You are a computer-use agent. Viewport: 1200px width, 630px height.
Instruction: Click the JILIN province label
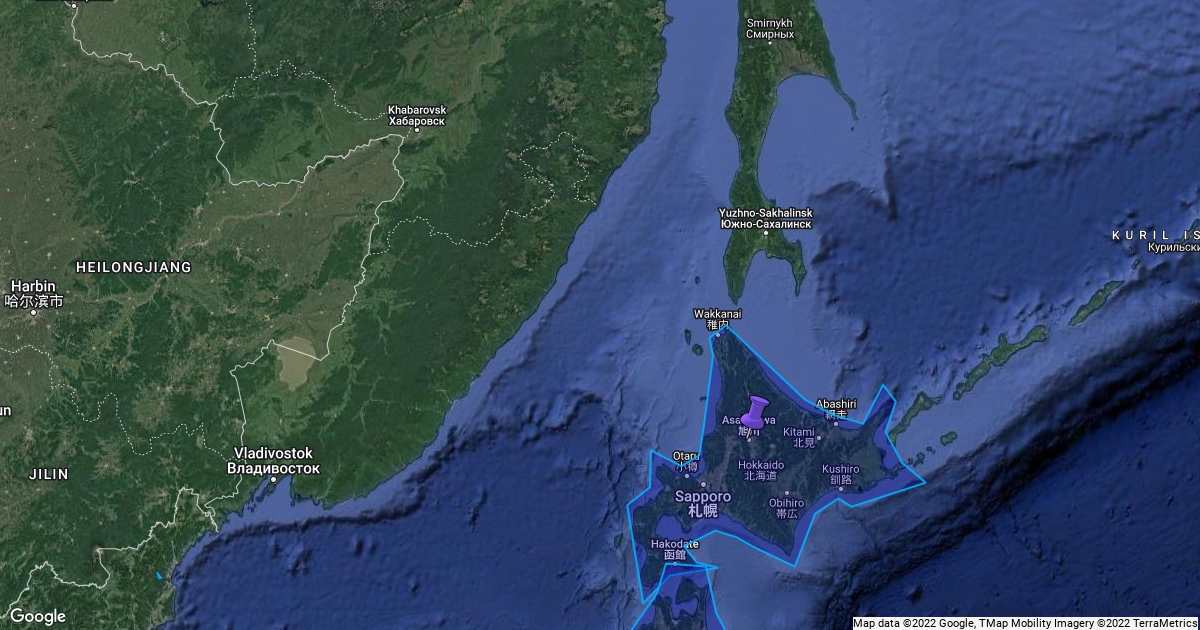click(49, 474)
